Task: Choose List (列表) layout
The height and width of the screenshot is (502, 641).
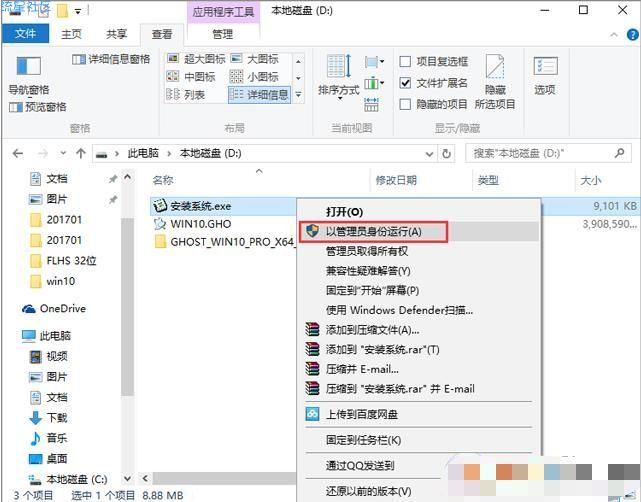Action: [185, 94]
